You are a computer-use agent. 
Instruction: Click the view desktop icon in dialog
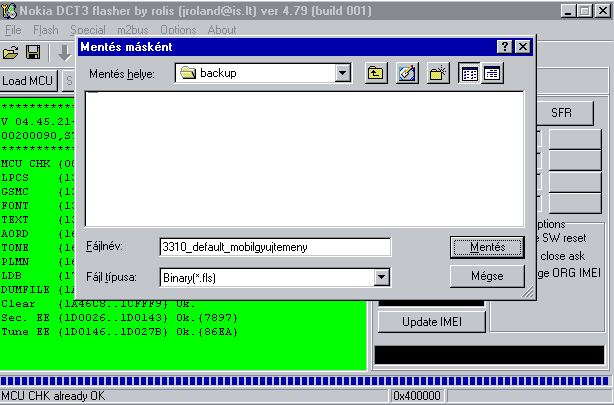pos(407,73)
